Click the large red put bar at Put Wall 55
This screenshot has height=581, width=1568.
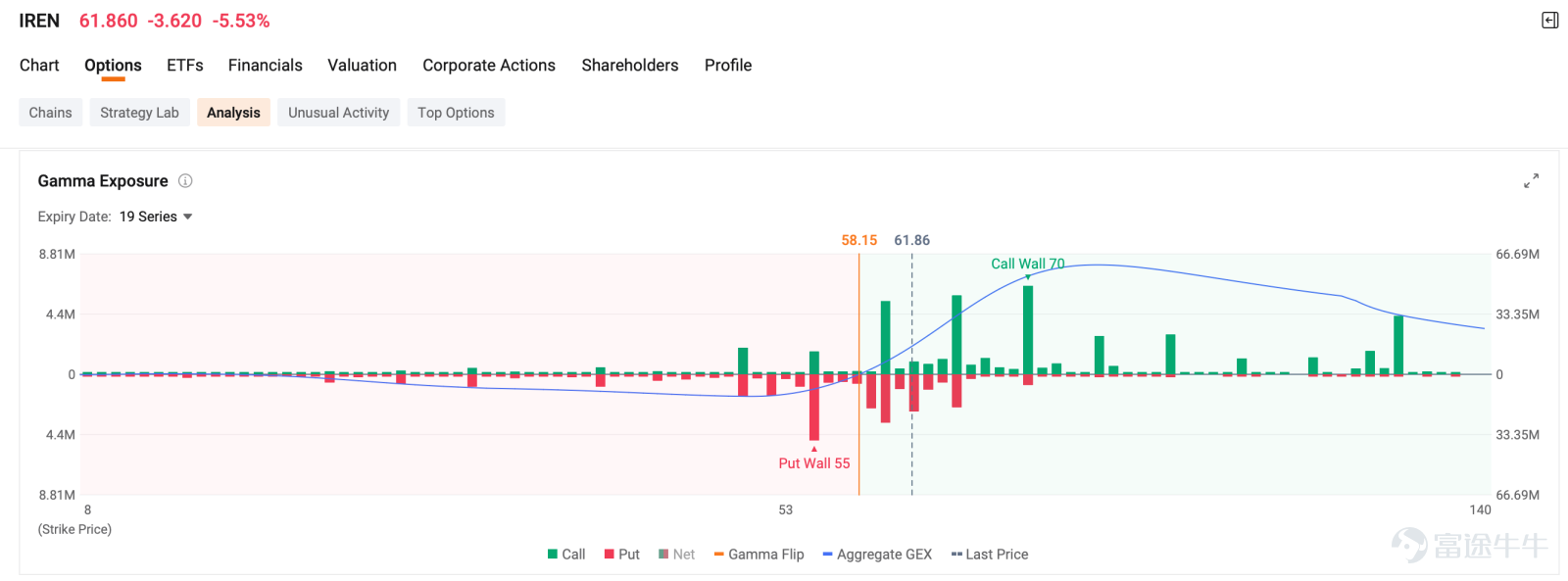(x=814, y=408)
